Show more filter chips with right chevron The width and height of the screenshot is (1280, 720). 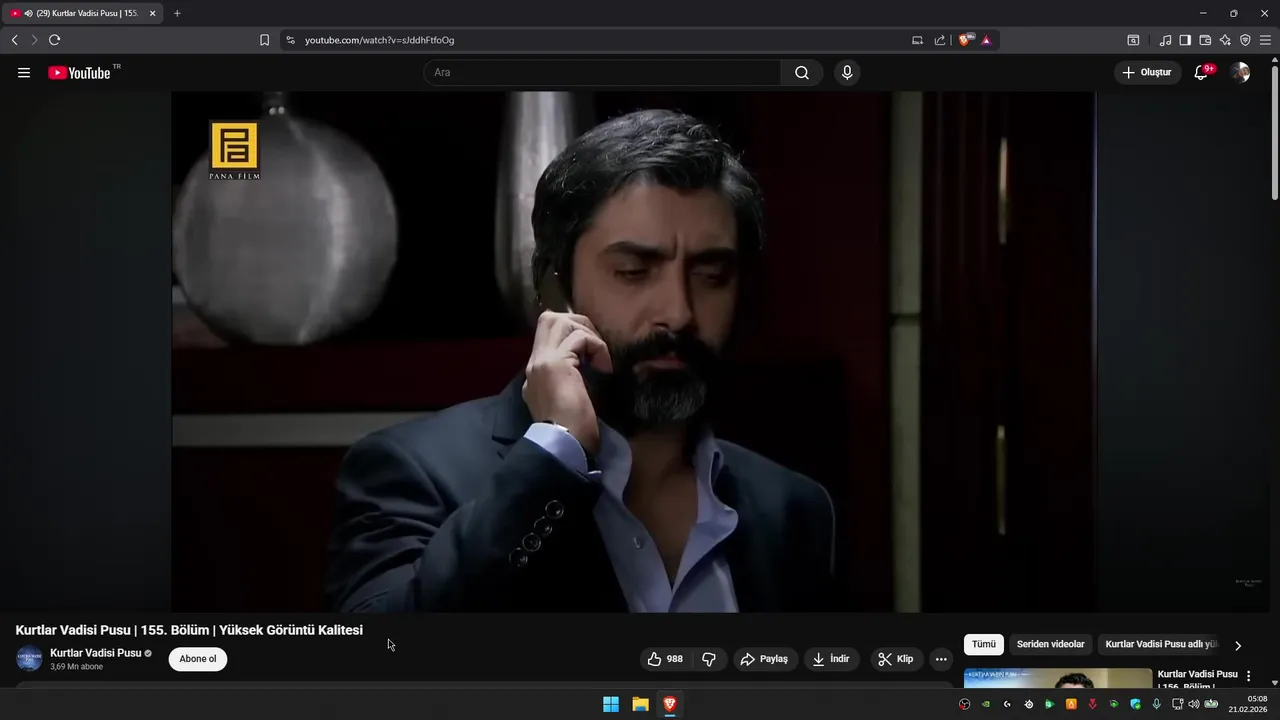point(1238,646)
